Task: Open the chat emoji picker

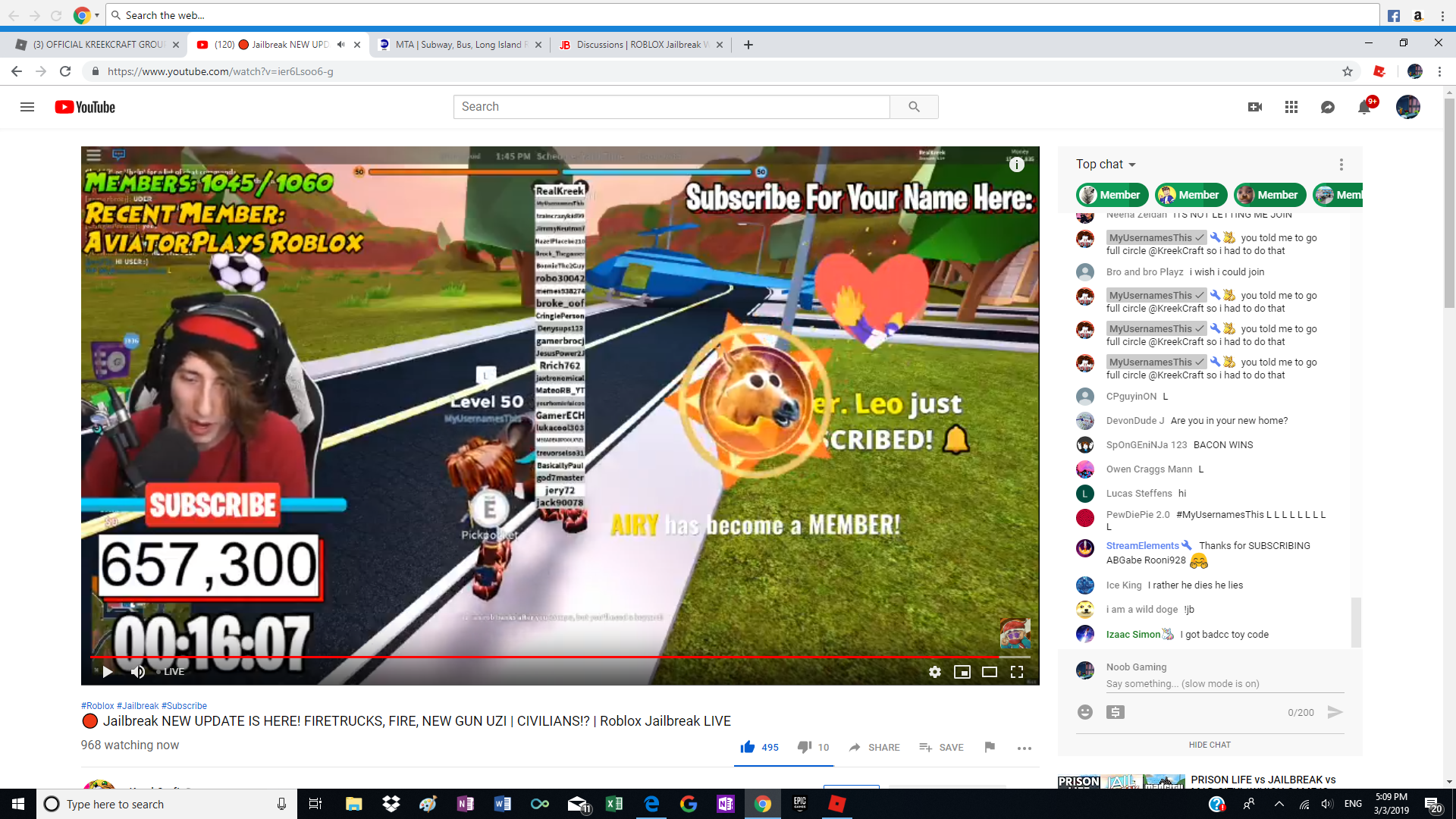Action: (x=1085, y=712)
